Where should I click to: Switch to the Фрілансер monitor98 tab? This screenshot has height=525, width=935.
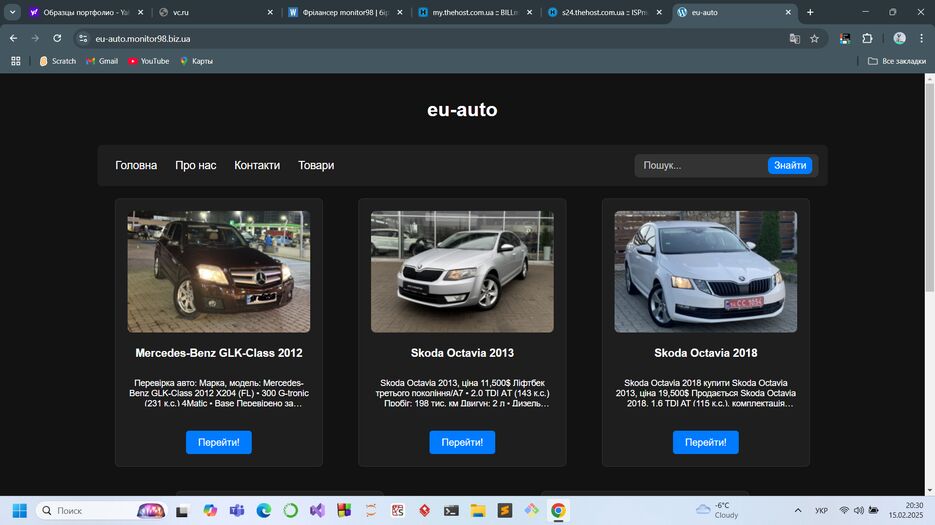pos(346,12)
